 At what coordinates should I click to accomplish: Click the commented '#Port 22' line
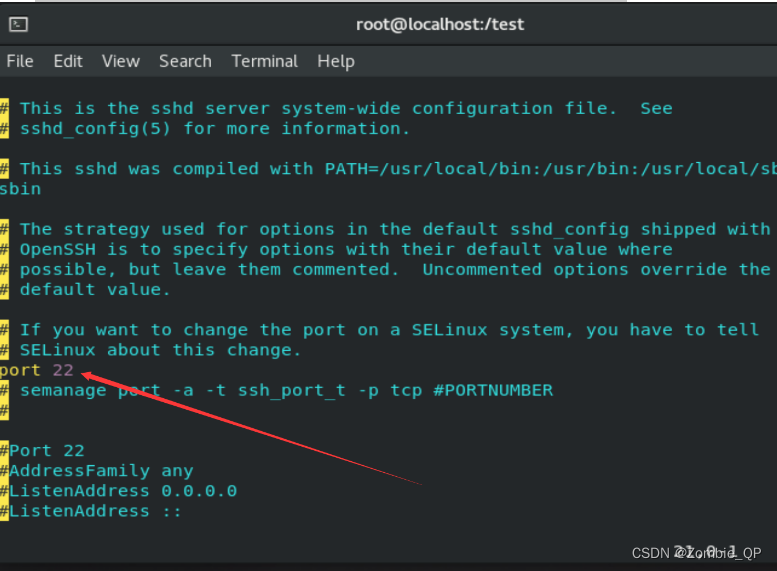[42, 451]
